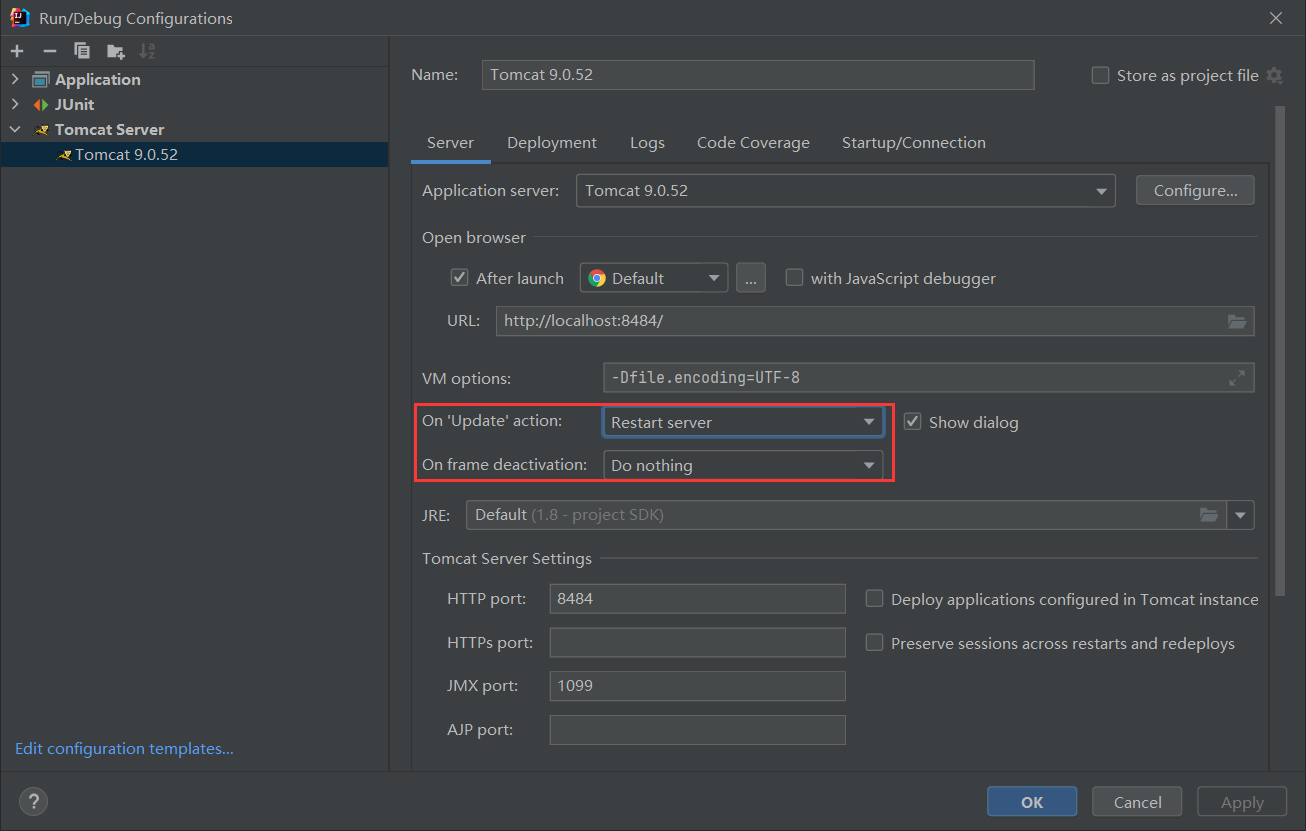Click the settings panel vertical scrollbar

pyautogui.click(x=1279, y=350)
